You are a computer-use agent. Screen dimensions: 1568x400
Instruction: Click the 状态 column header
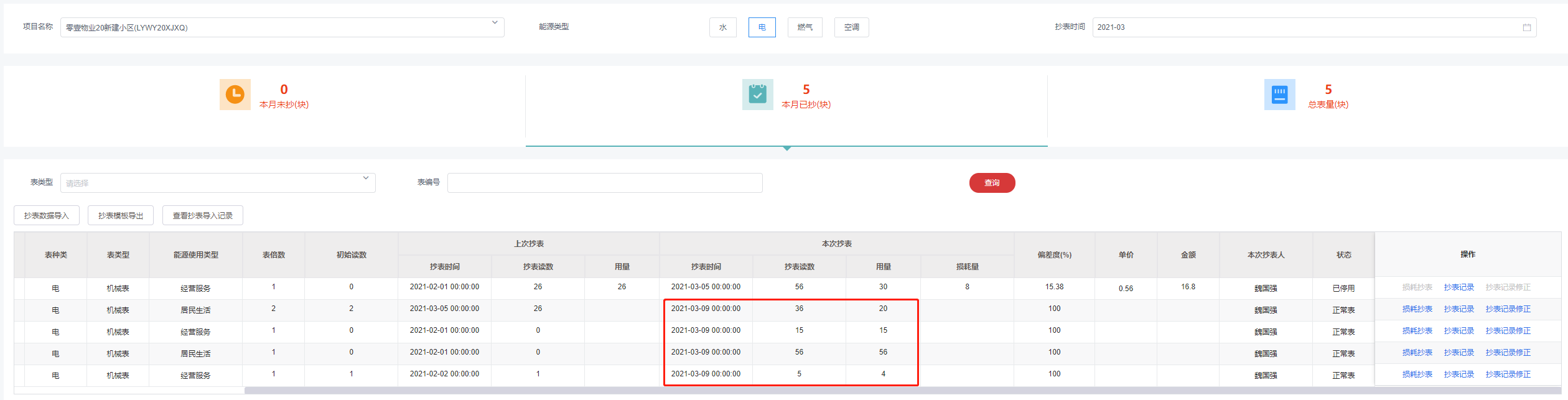(x=1344, y=255)
